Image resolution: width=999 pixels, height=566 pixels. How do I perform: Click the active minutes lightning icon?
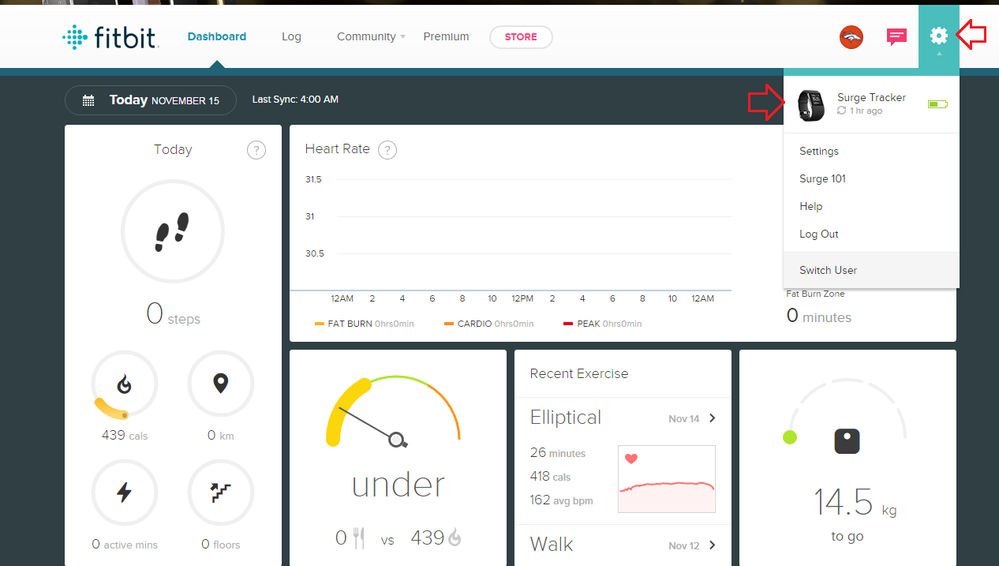(124, 492)
